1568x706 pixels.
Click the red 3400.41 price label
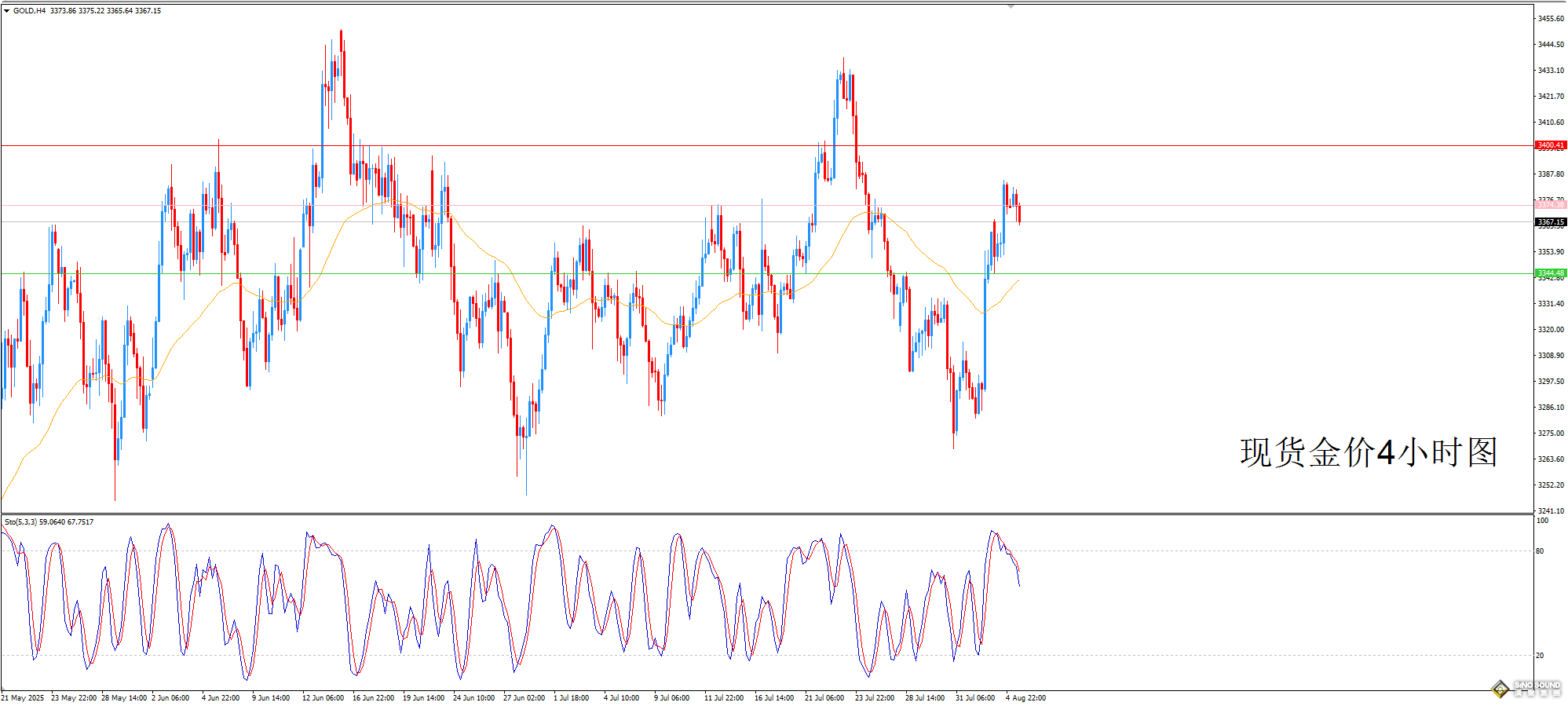[x=1550, y=145]
